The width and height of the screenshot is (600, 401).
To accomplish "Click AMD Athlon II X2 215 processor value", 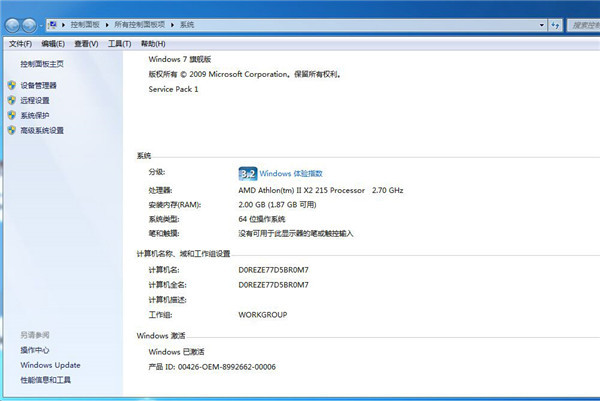I will [321, 190].
